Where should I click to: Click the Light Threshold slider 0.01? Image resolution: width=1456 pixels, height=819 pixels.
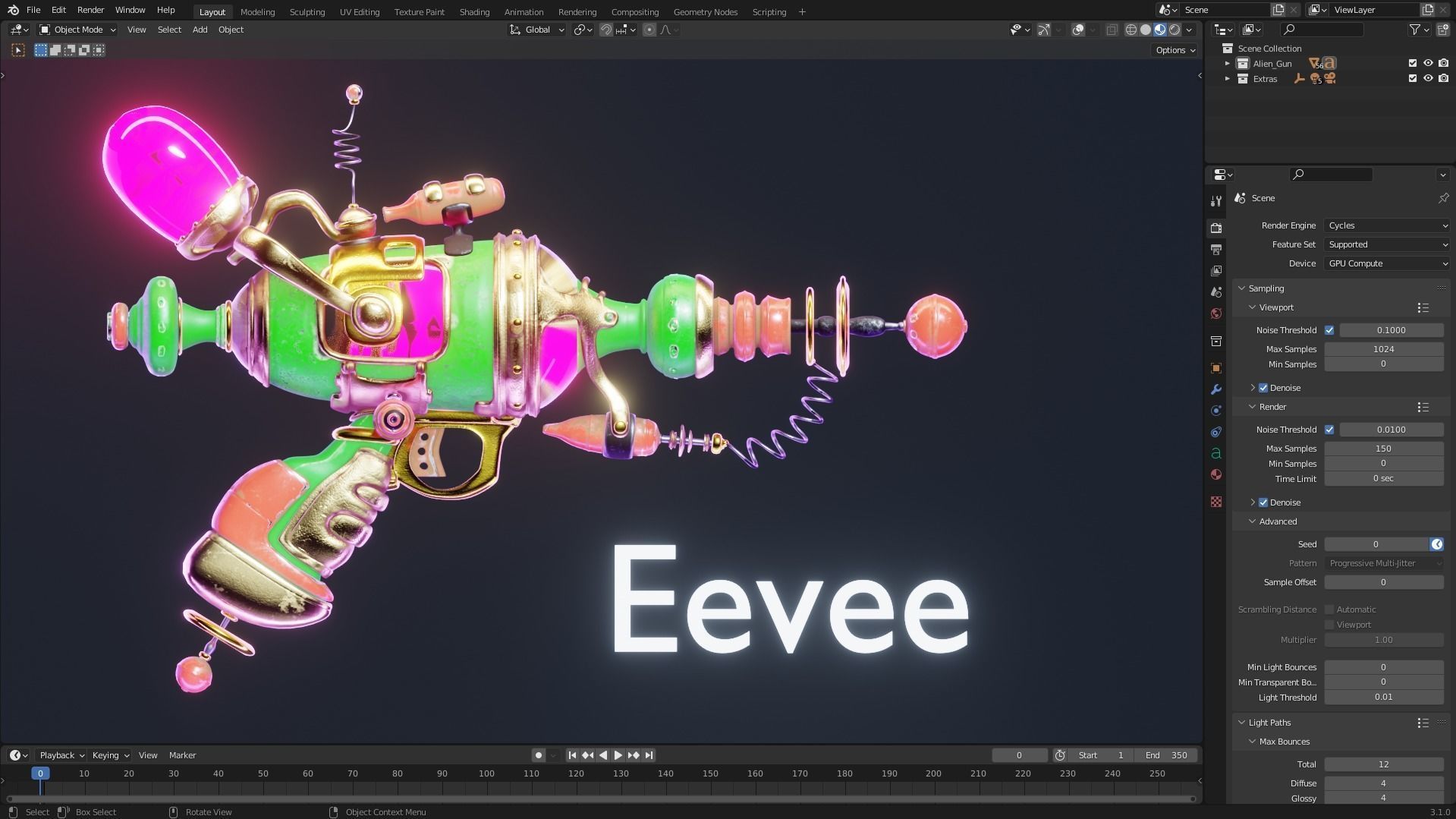point(1383,698)
